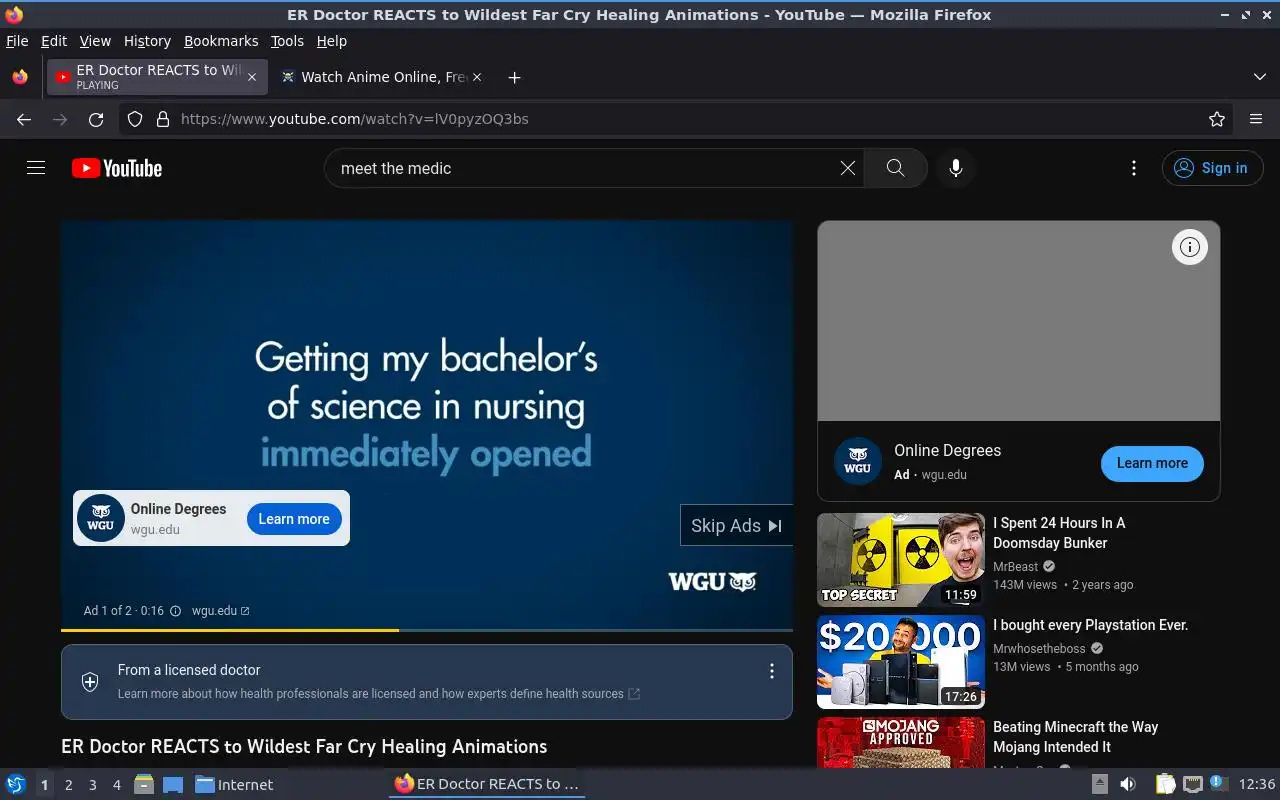Click the ad info circle icon in sidebar ad
This screenshot has height=800, width=1280.
(x=1189, y=247)
